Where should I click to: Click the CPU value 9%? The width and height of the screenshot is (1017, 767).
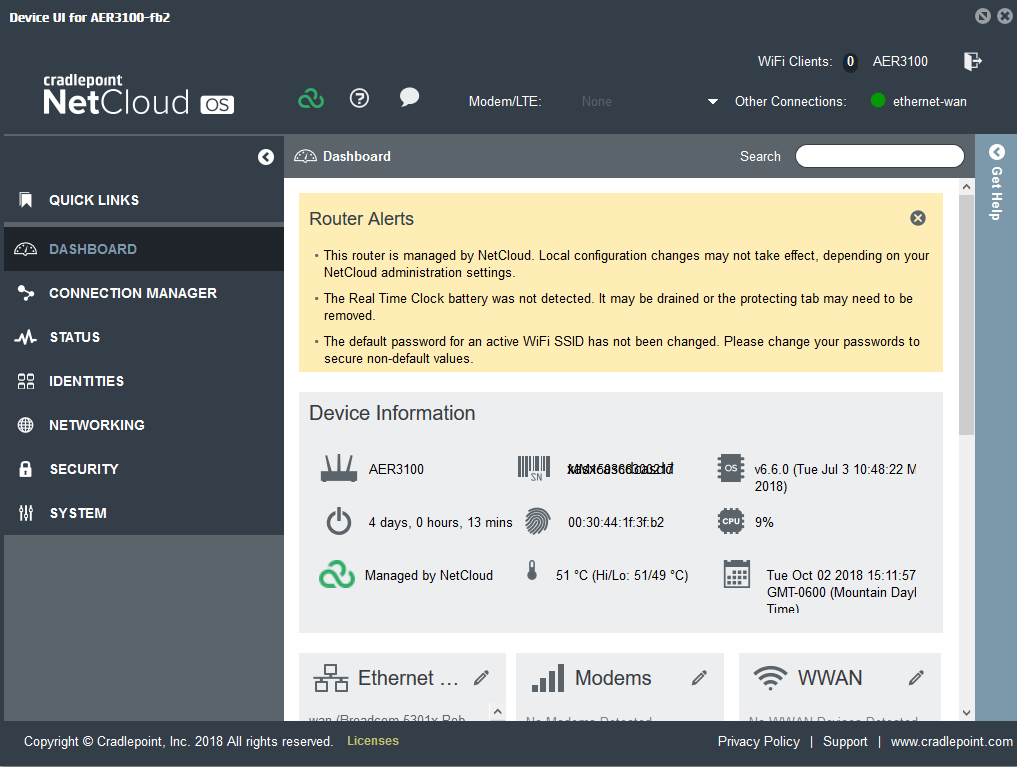[764, 523]
